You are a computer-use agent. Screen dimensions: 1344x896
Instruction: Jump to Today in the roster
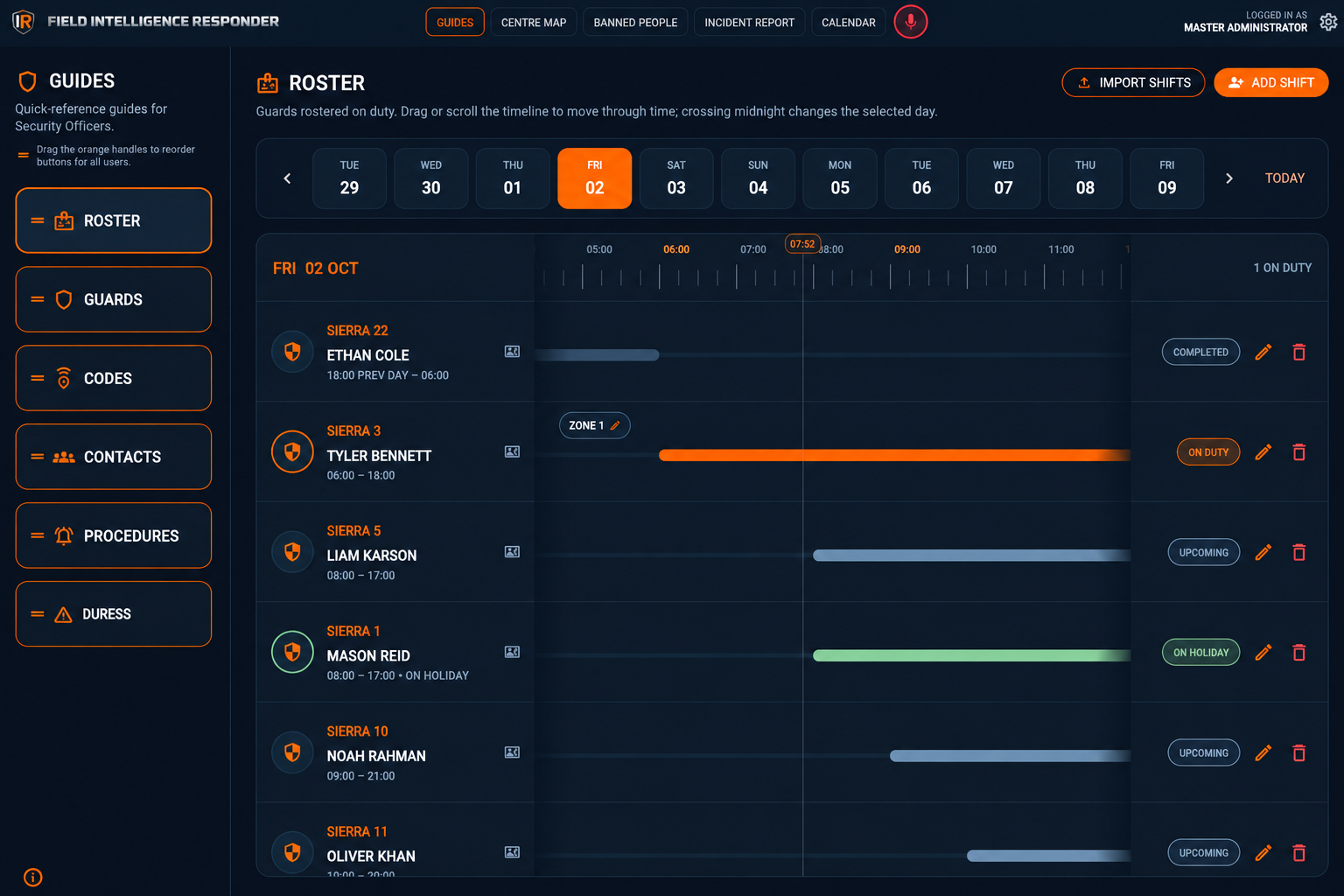(1284, 178)
